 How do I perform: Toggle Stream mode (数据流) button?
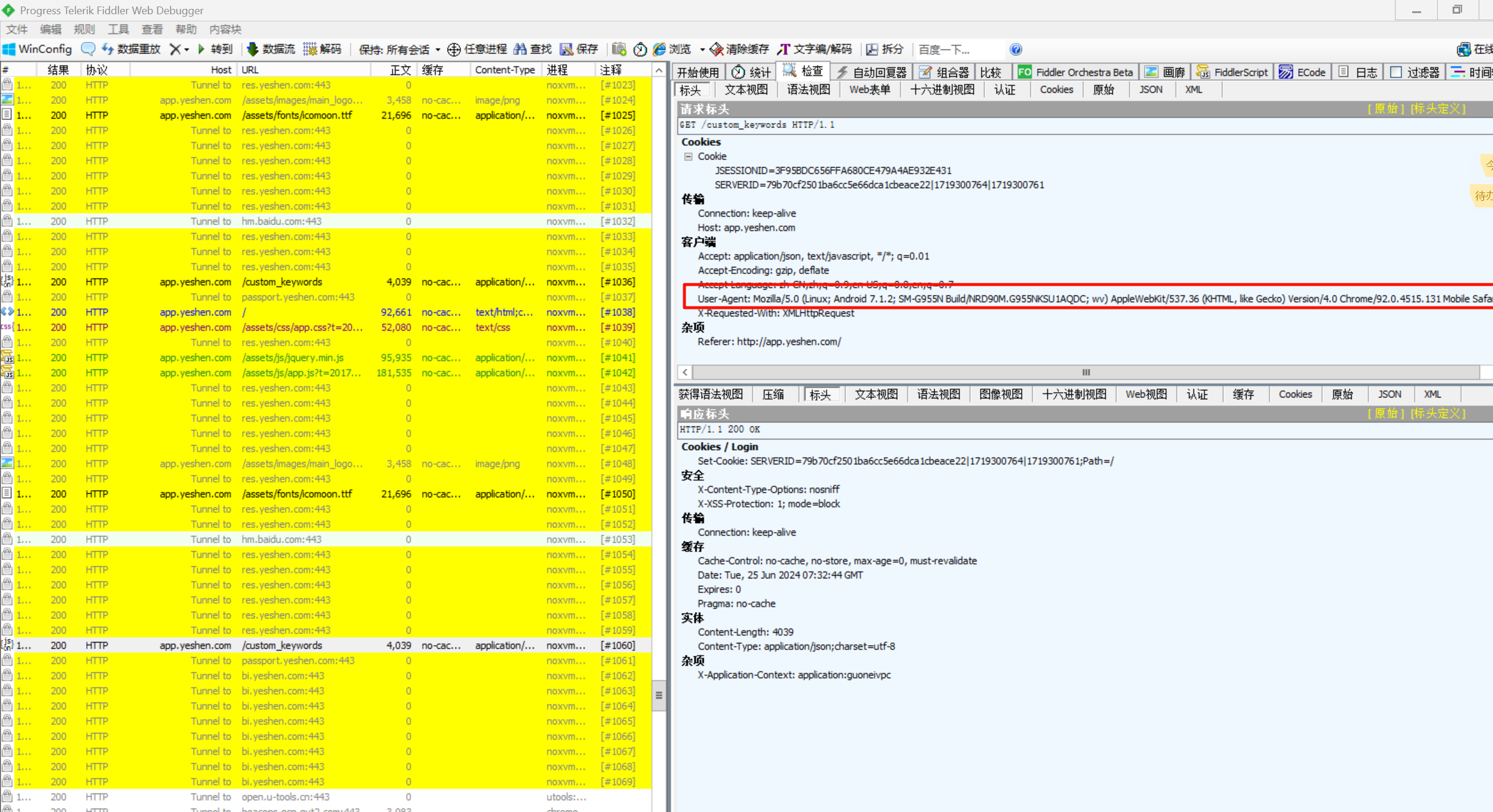point(271,49)
